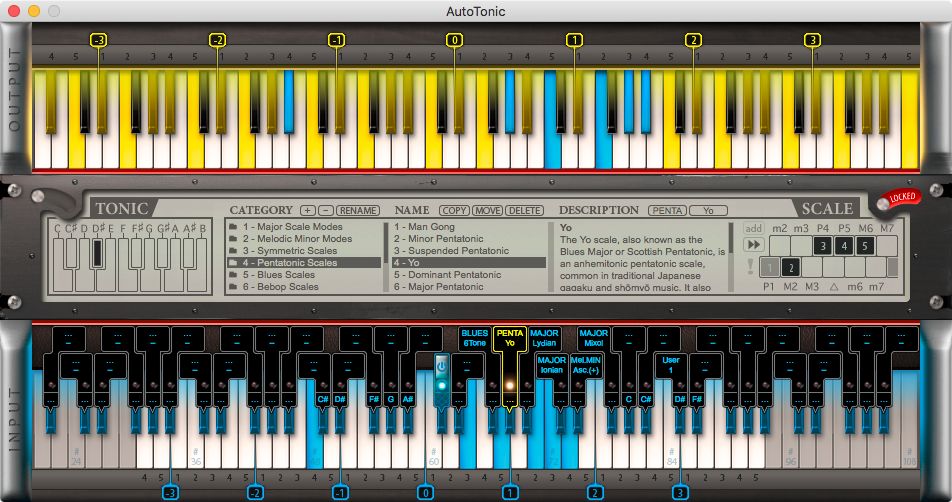This screenshot has height=502, width=952.
Task: Select the PENTA Yo scale trigger
Action: point(509,338)
